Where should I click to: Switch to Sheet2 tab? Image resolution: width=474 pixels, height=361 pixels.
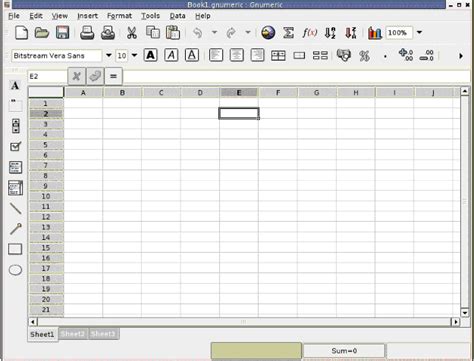click(x=73, y=334)
